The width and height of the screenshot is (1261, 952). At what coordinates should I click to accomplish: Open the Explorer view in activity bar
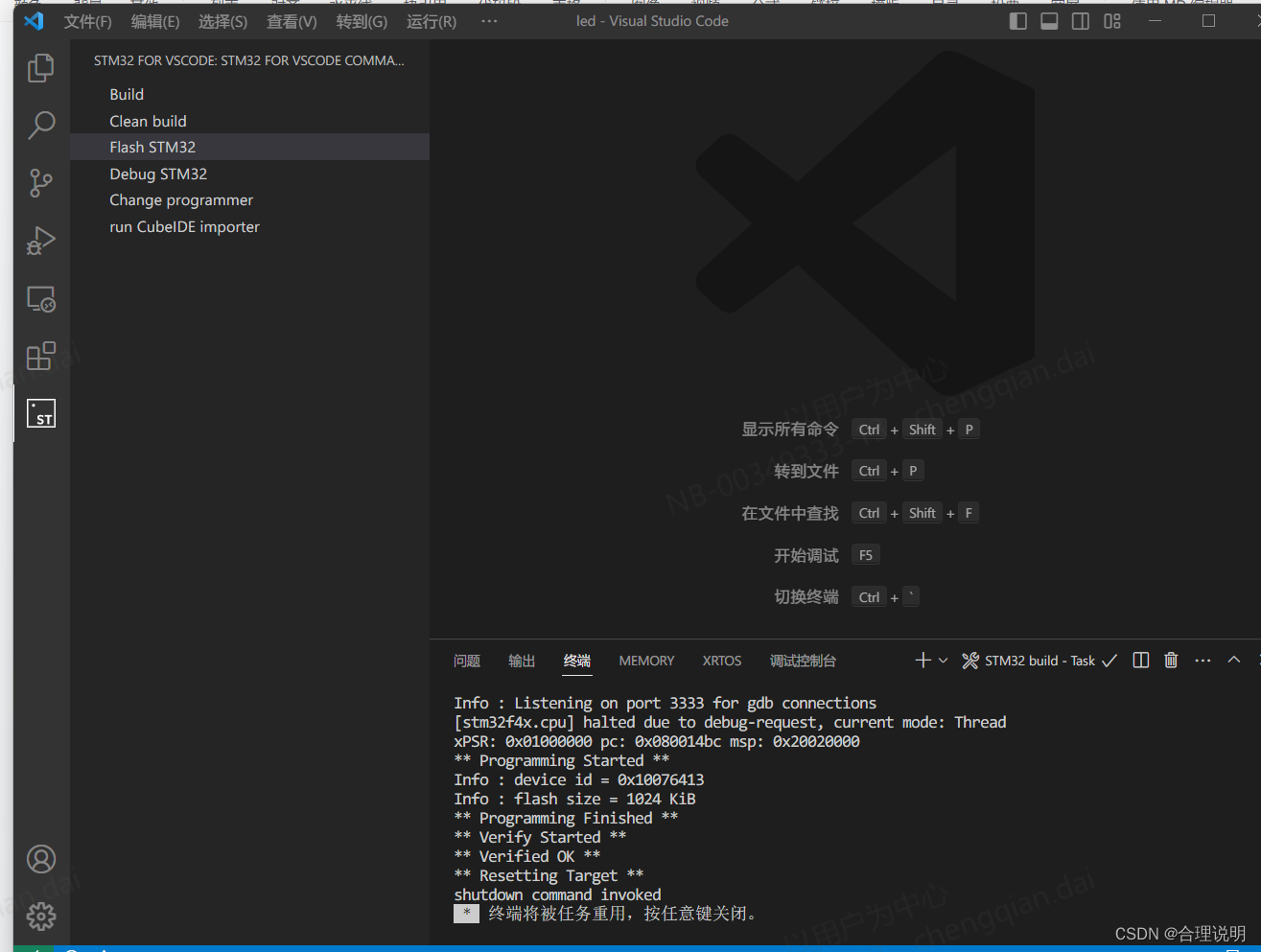pos(41,67)
